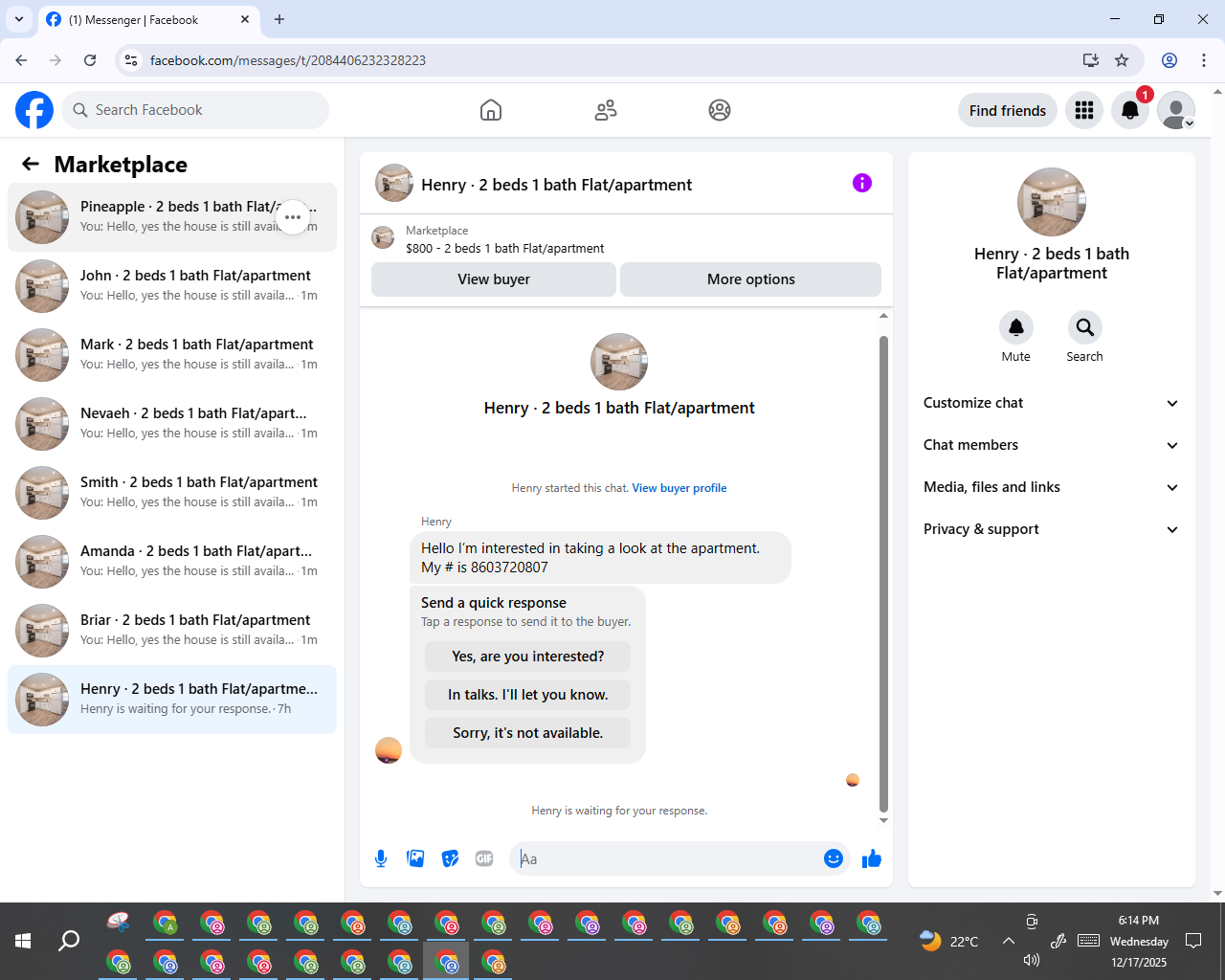1225x980 pixels.
Task: Open the Mark conversation
Action: point(172,355)
